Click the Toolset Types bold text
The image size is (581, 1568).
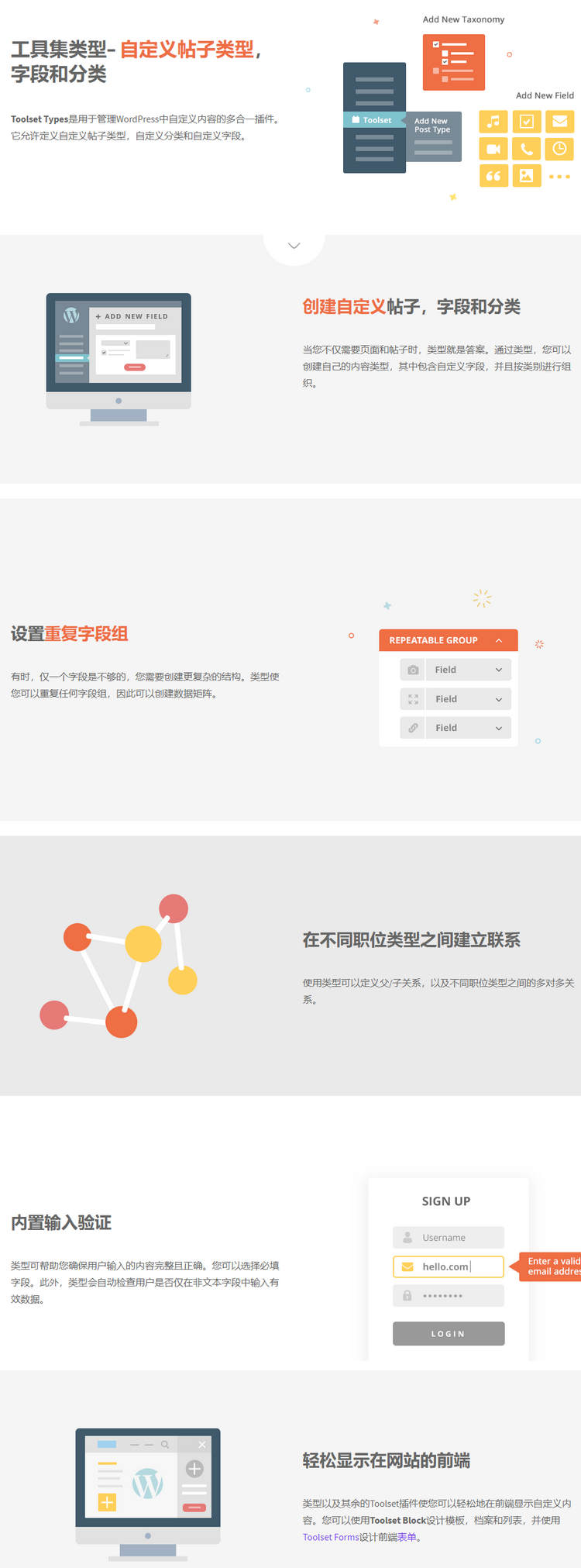[x=40, y=119]
